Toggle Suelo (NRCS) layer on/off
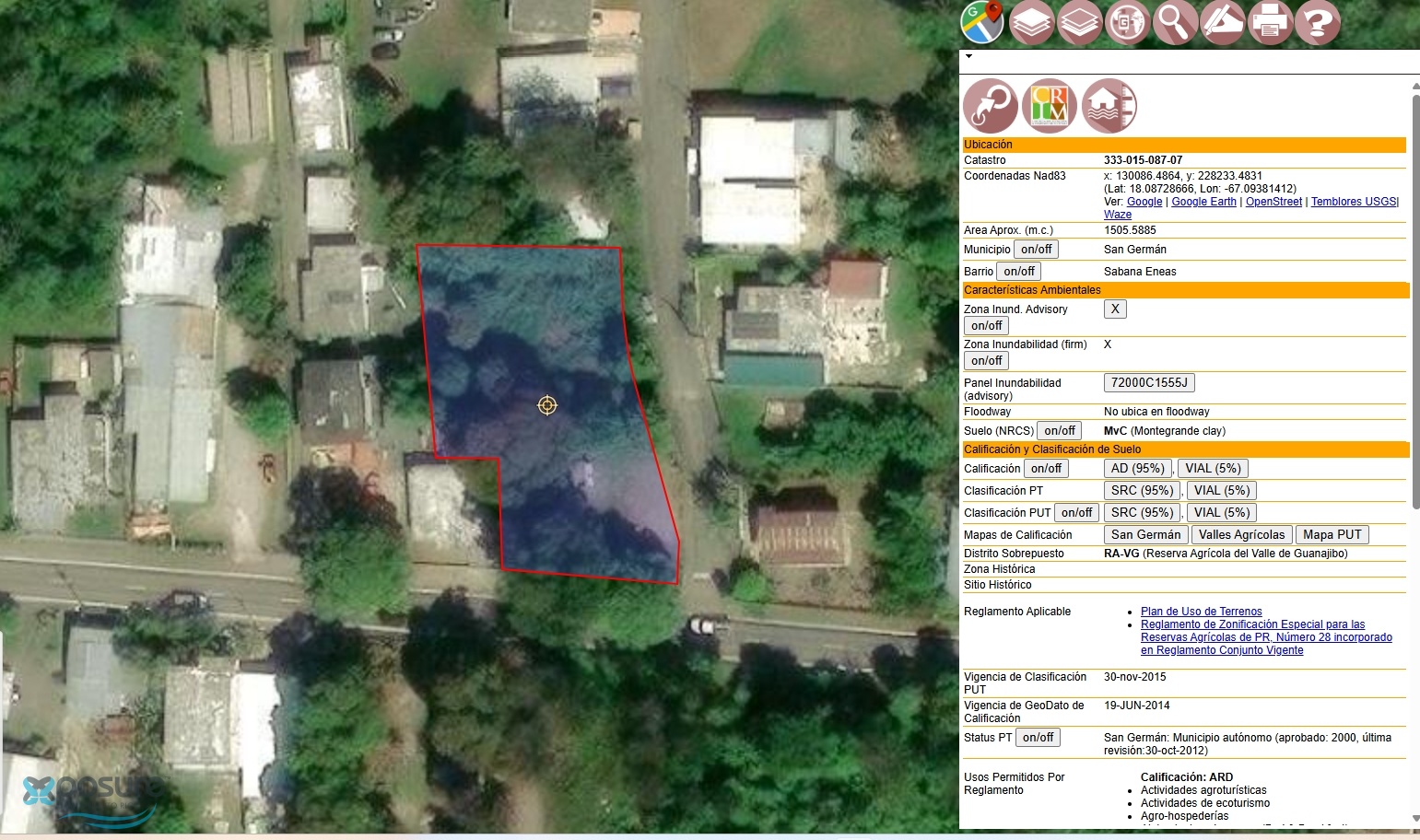 (x=1060, y=431)
